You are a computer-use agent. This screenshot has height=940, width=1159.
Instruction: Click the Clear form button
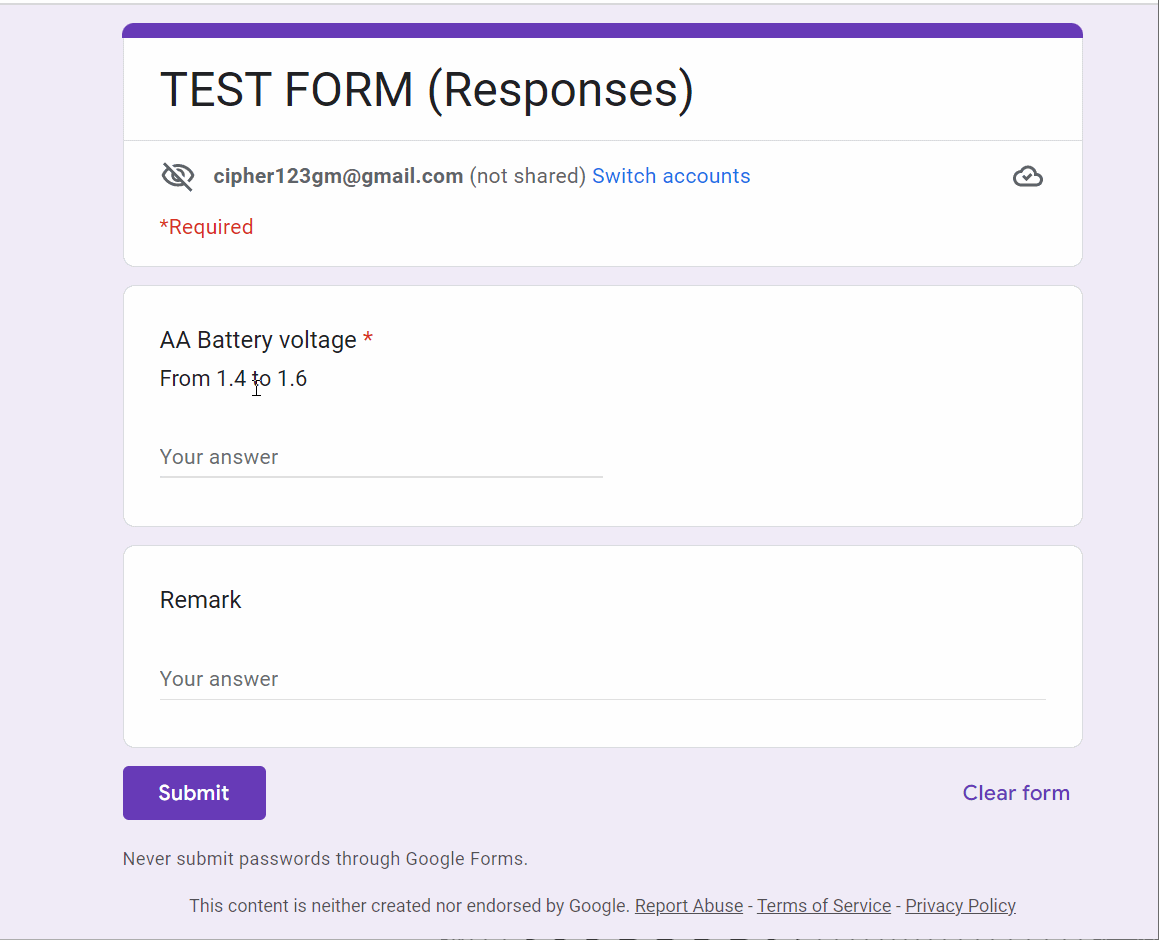tap(1015, 793)
